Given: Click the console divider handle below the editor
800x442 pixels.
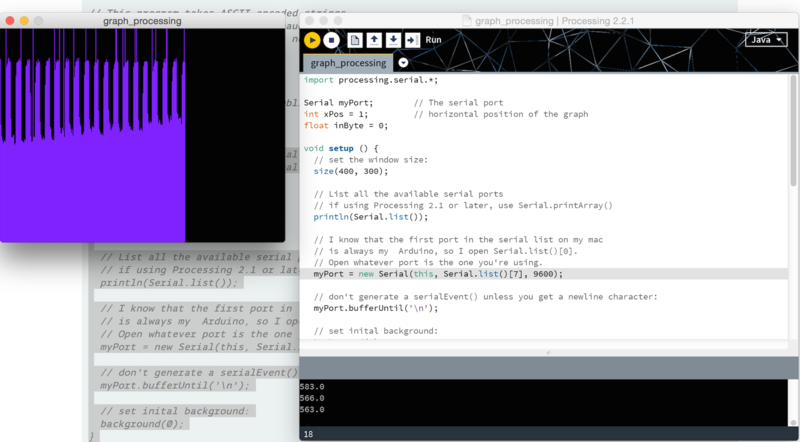Looking at the screenshot, I should tap(547, 352).
